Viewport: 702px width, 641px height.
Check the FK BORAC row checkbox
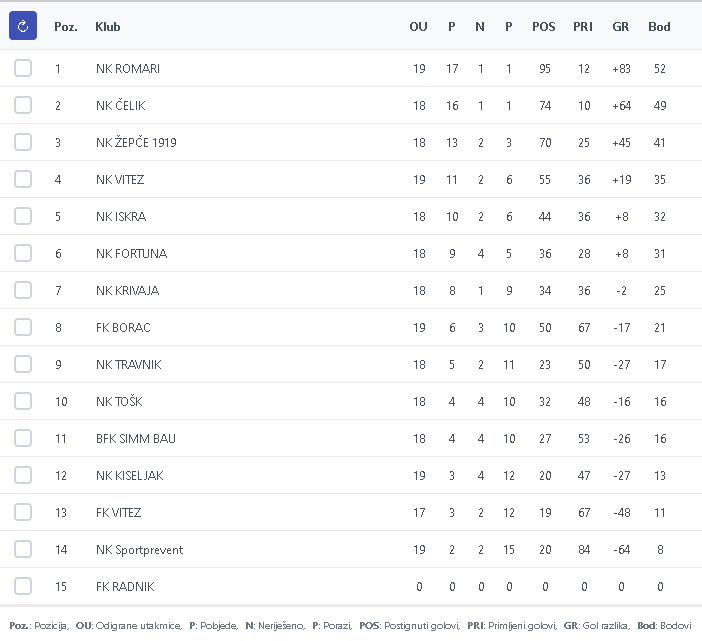click(23, 327)
